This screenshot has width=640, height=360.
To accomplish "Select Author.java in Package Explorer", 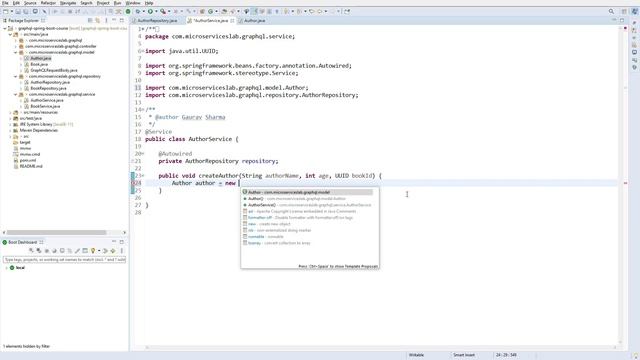I will (x=40, y=58).
